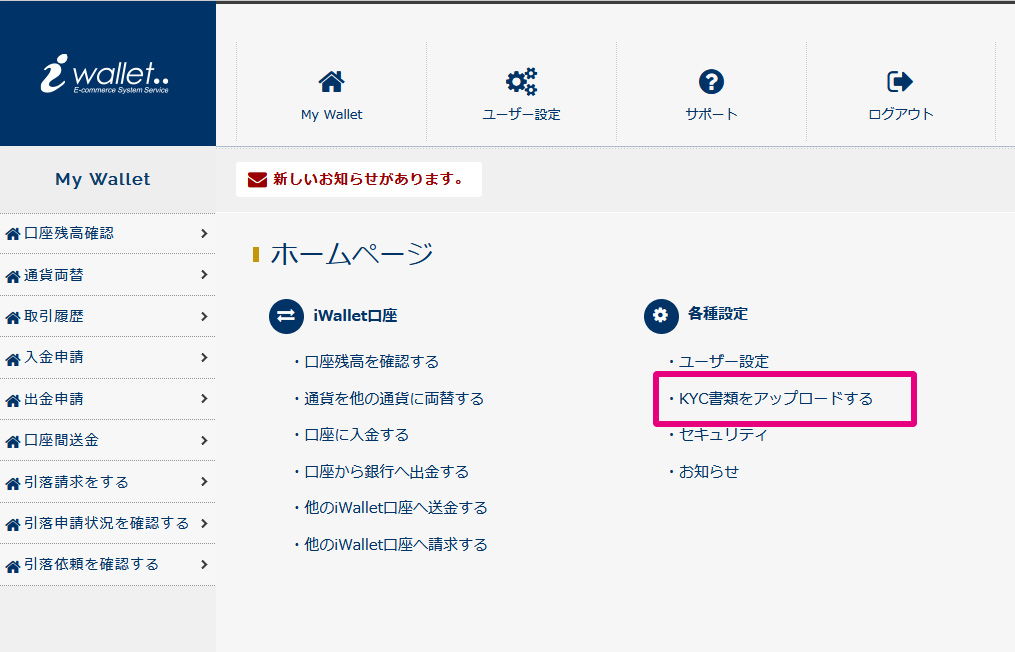
Task: Expand the 入金申請 chevron
Action: 204,357
